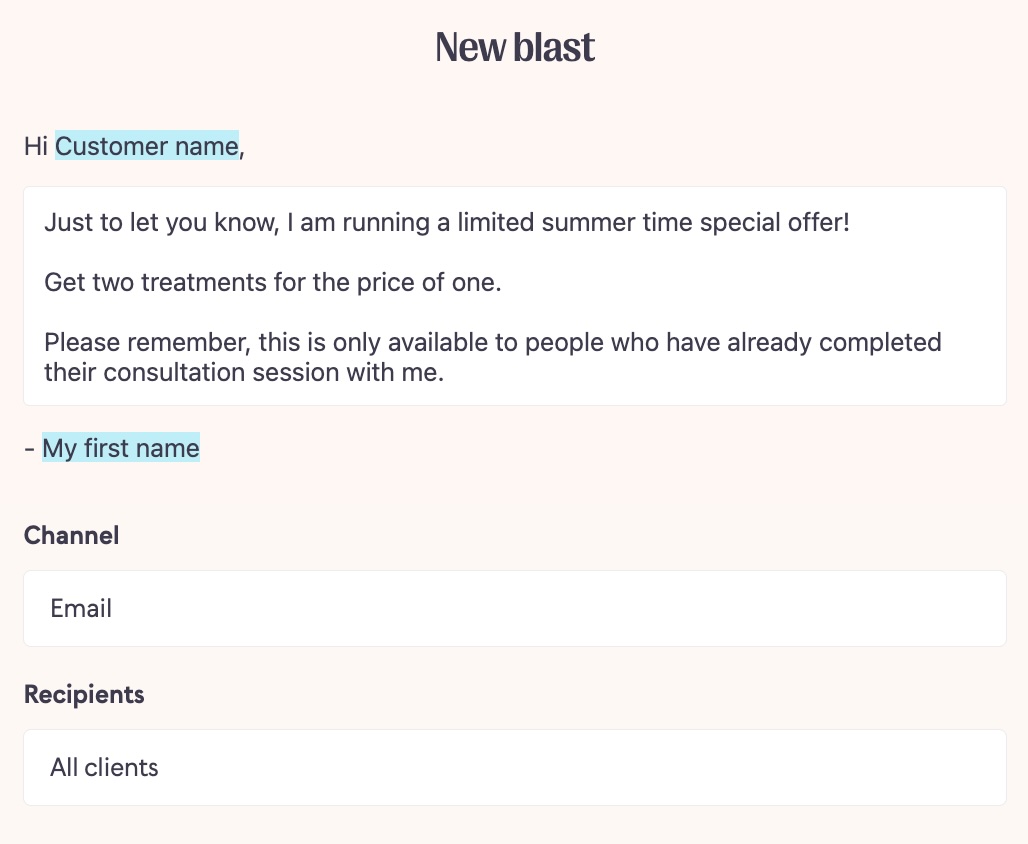Image resolution: width=1028 pixels, height=844 pixels.
Task: Click the My first name placeholder tag
Action: coord(121,448)
